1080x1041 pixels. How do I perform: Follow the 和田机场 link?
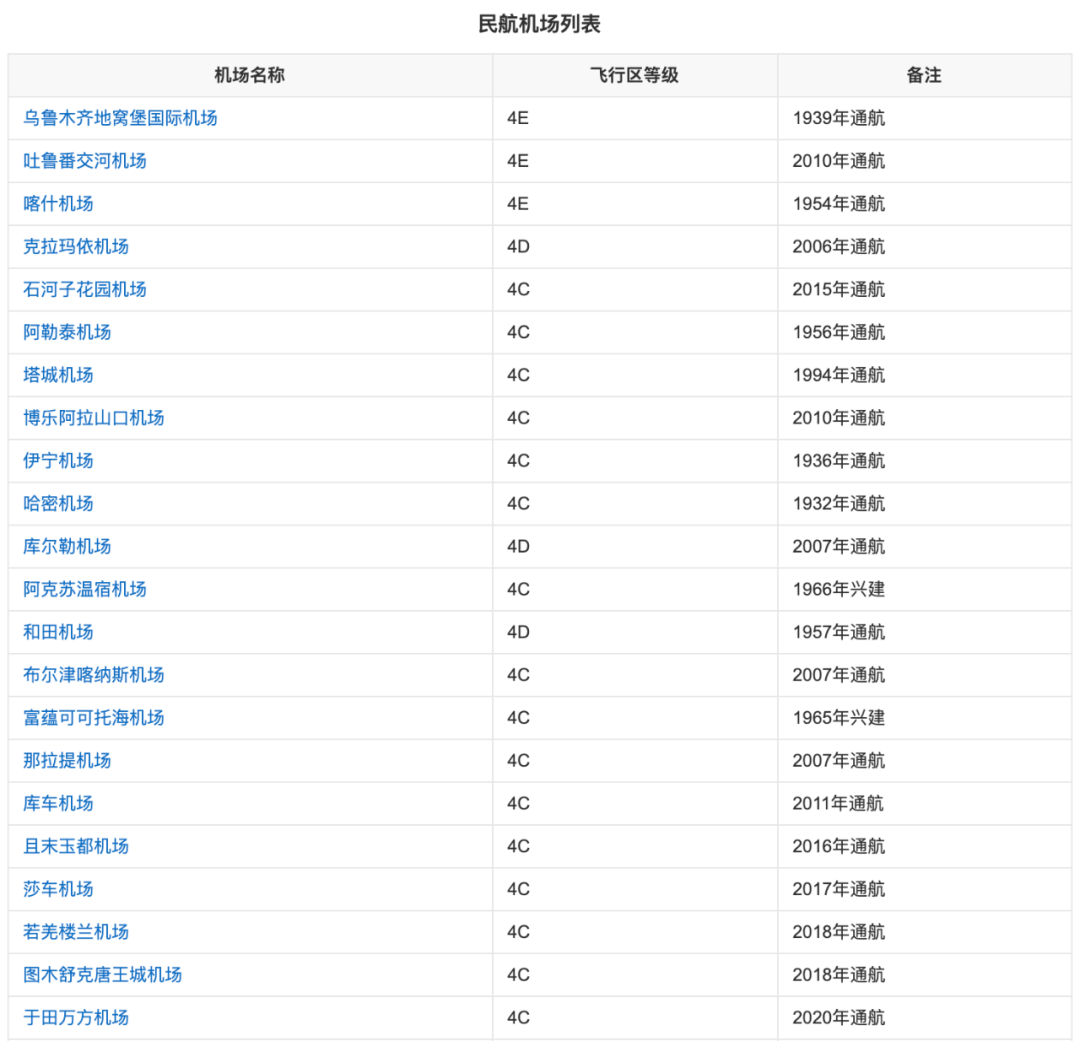[58, 632]
